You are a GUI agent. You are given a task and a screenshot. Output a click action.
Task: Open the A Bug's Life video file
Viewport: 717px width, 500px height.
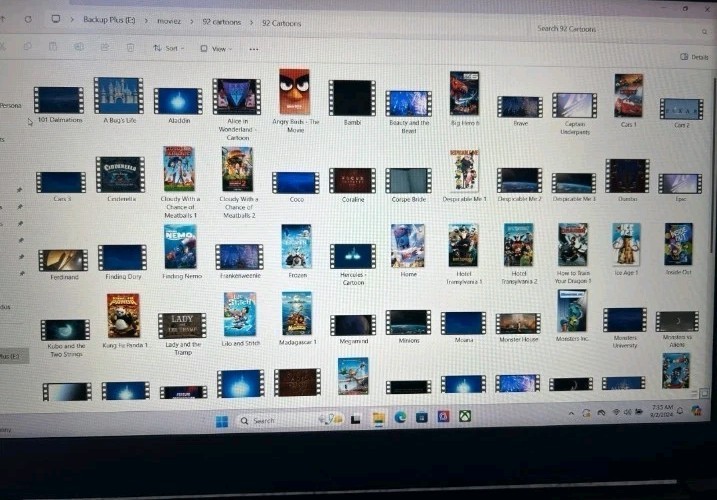(118, 96)
